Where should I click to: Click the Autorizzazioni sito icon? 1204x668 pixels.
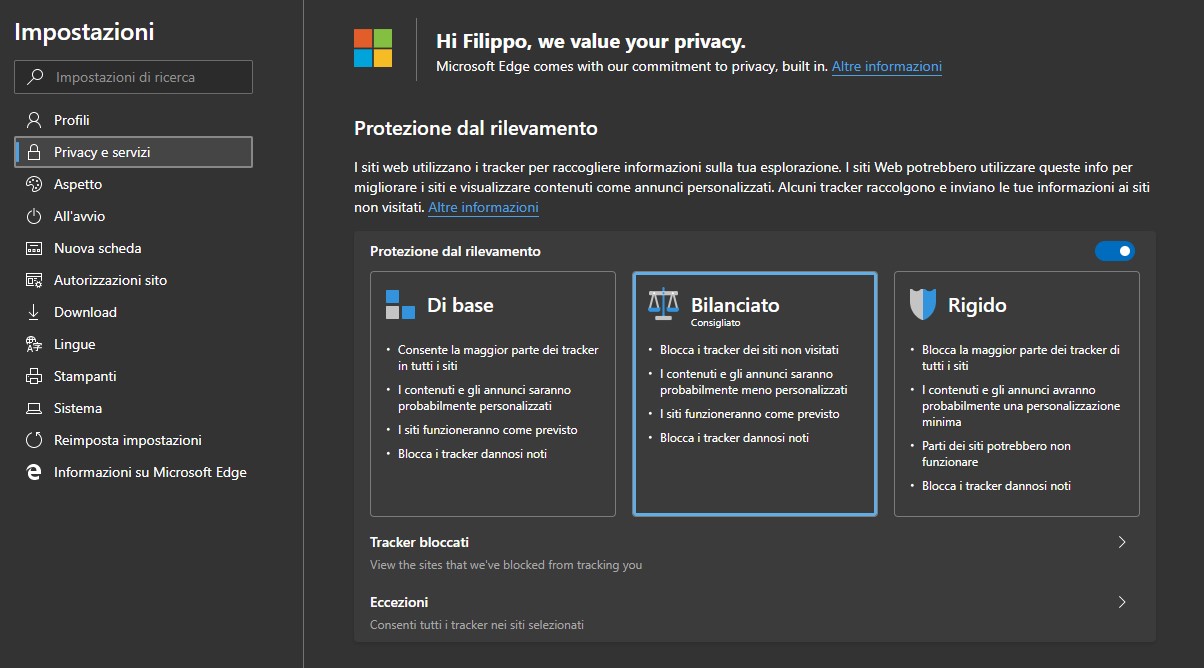coord(34,280)
